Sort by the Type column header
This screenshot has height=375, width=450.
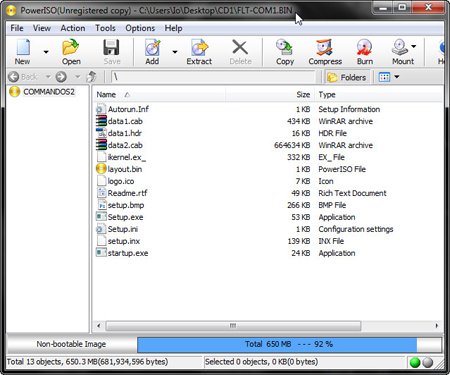click(378, 95)
